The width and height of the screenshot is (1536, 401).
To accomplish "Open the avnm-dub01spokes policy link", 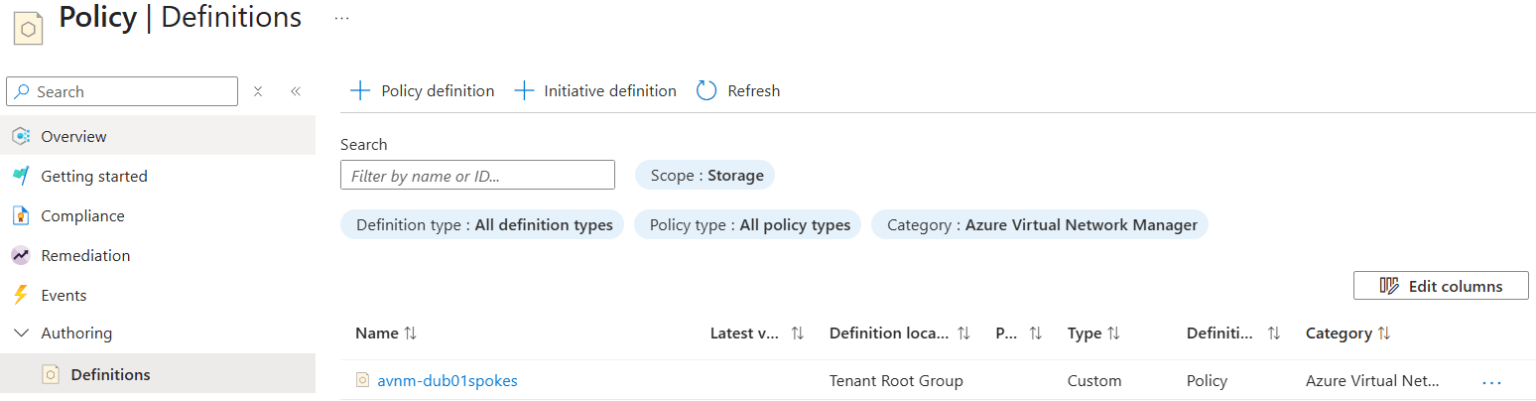I will pyautogui.click(x=447, y=381).
